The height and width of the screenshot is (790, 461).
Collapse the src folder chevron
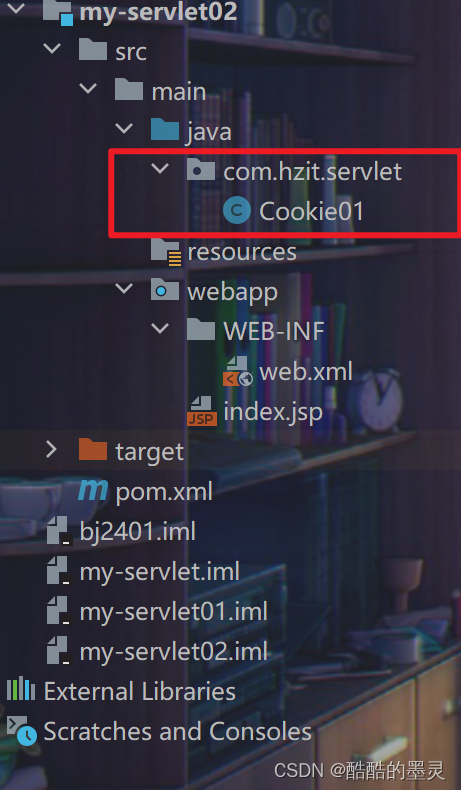[51, 49]
